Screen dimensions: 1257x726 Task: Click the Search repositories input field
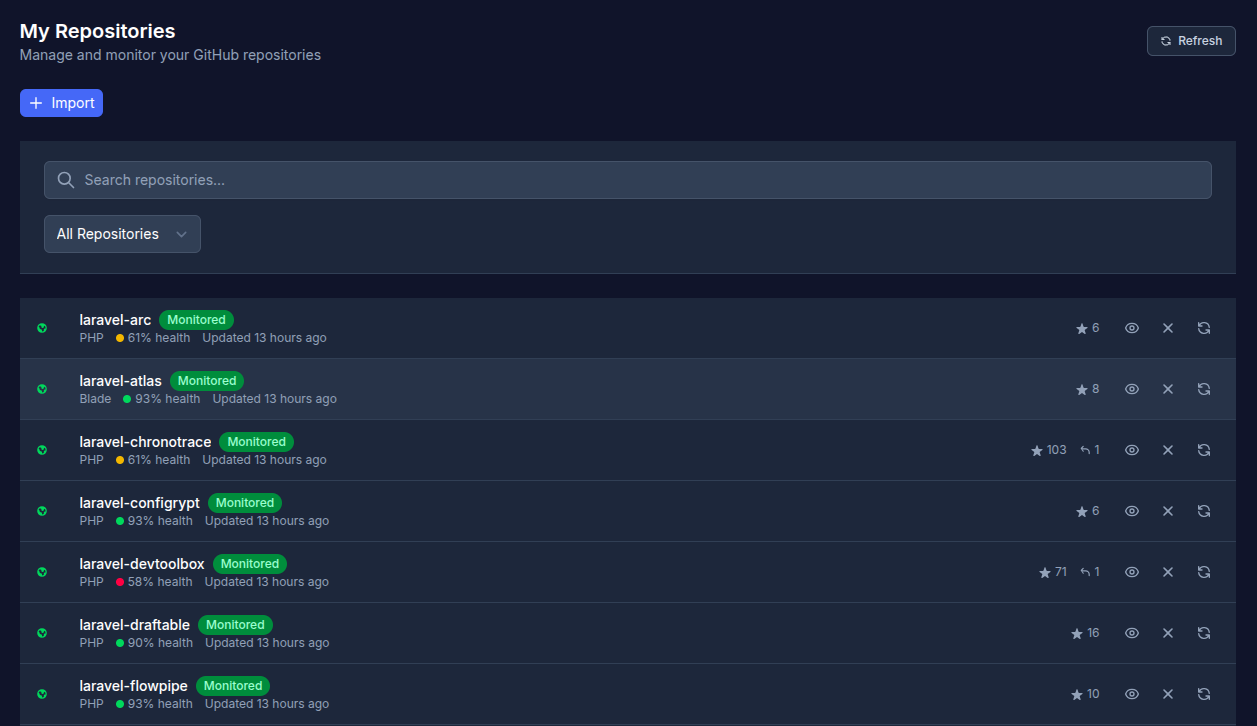click(x=627, y=180)
